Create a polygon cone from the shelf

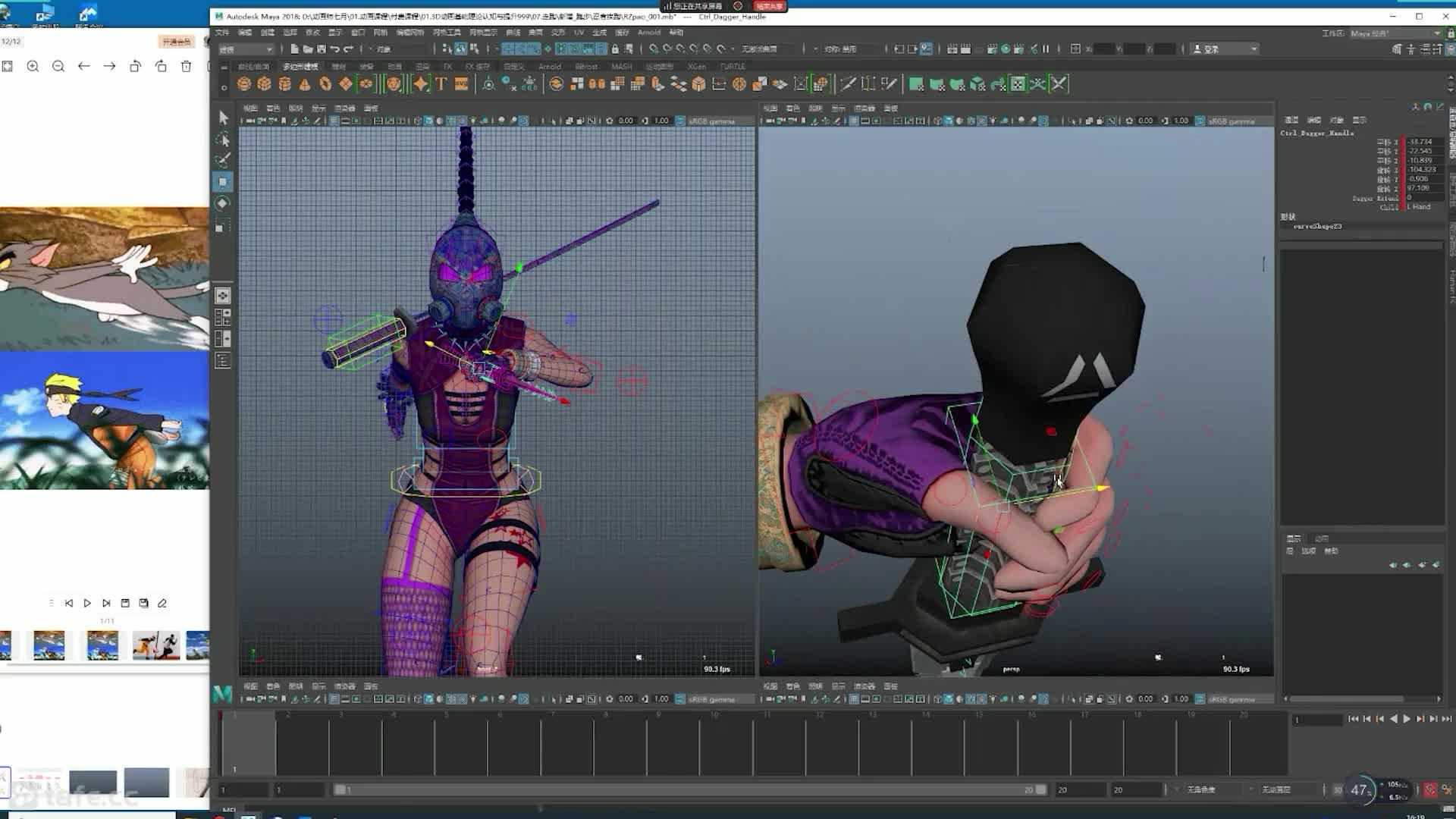click(305, 84)
